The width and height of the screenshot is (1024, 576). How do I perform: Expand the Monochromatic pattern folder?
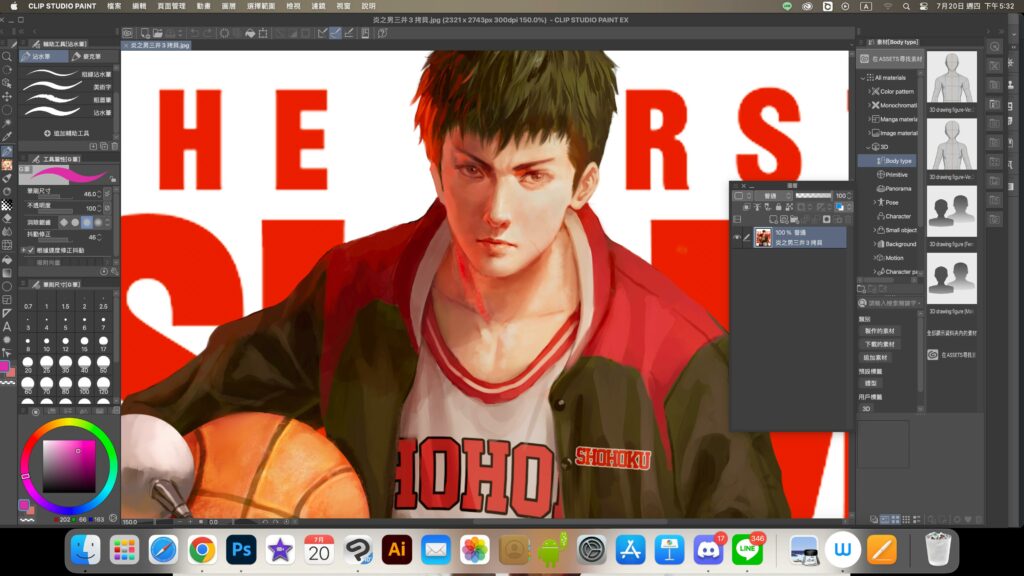point(869,105)
